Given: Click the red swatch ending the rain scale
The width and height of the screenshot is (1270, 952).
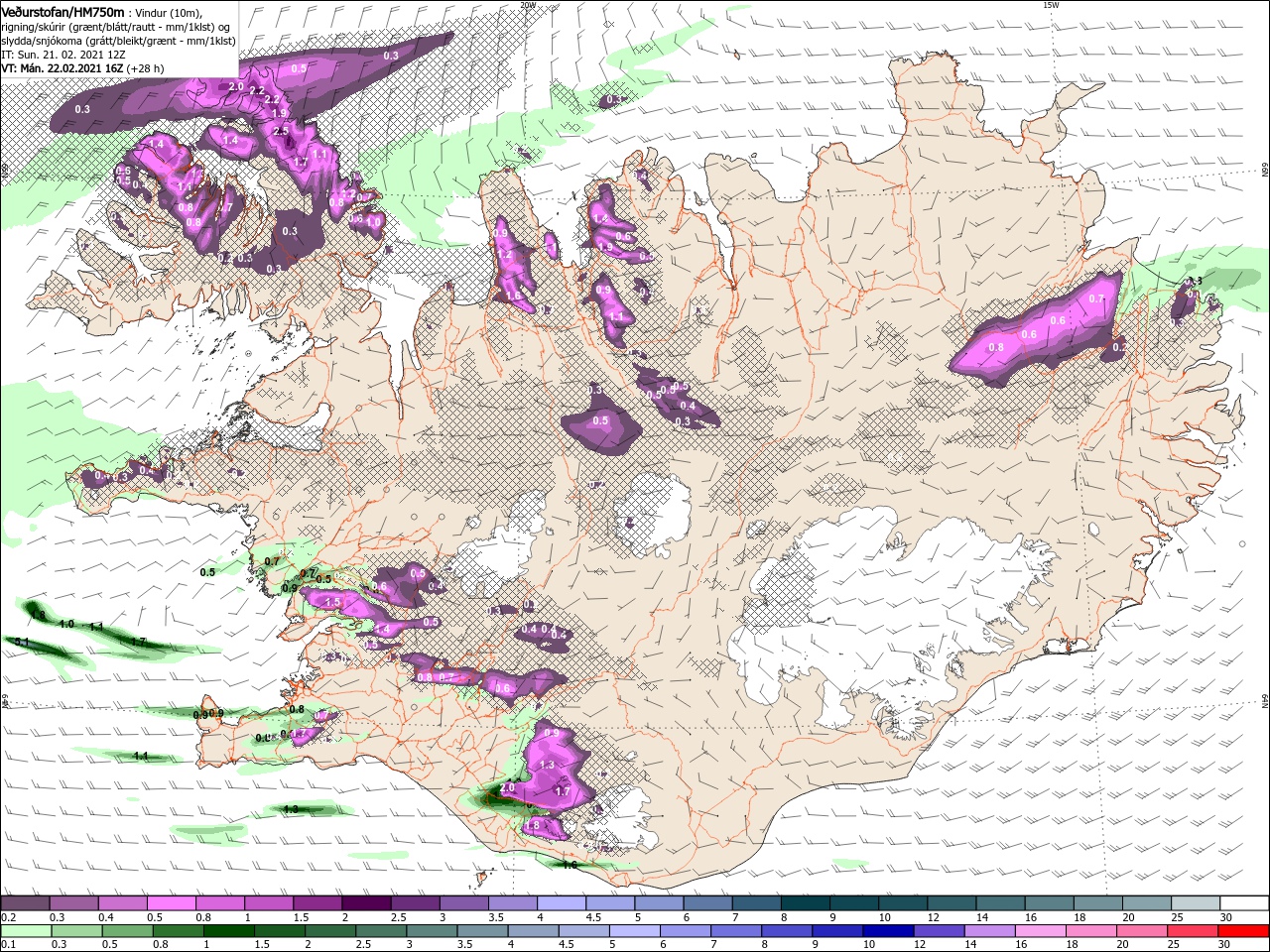Looking at the screenshot, I should 1242,931.
